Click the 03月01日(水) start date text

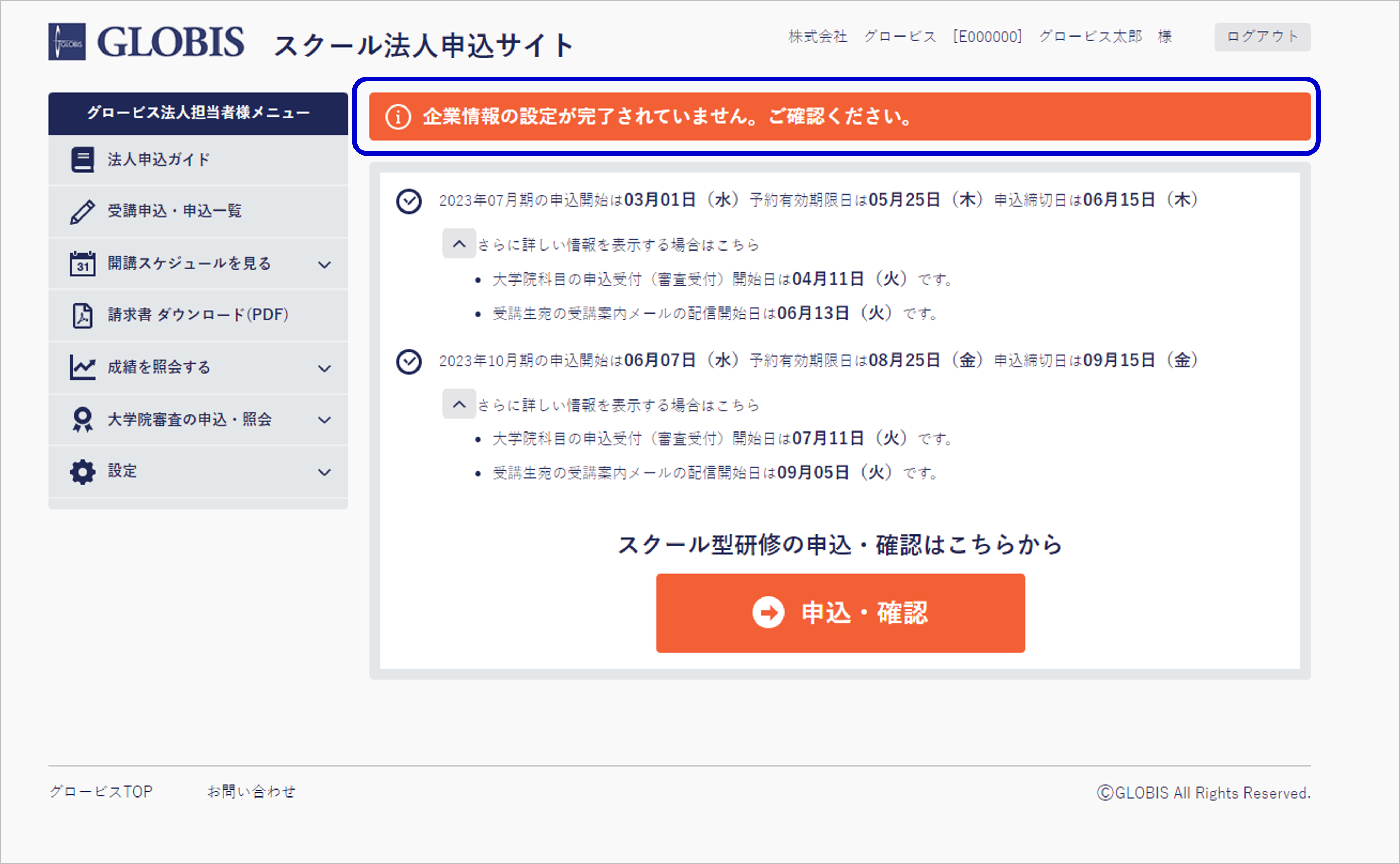pos(682,200)
